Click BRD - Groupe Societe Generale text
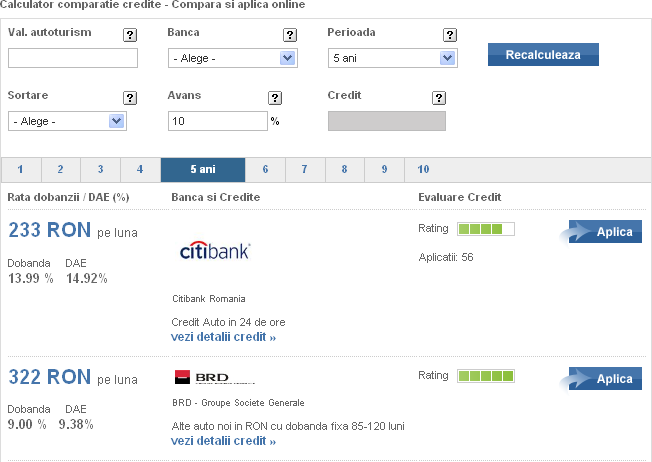The height and width of the screenshot is (462, 652). [x=238, y=403]
